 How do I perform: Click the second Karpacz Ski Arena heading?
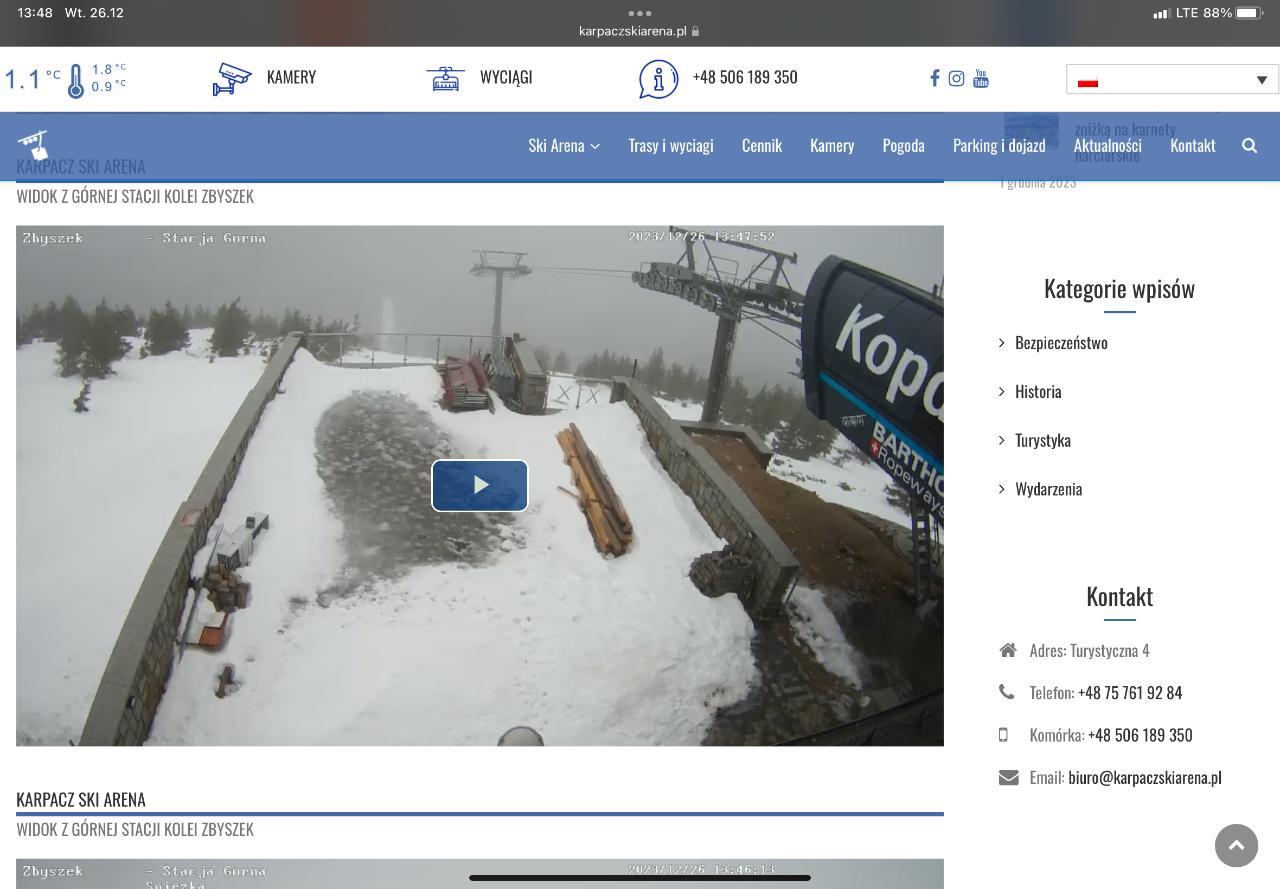[81, 800]
